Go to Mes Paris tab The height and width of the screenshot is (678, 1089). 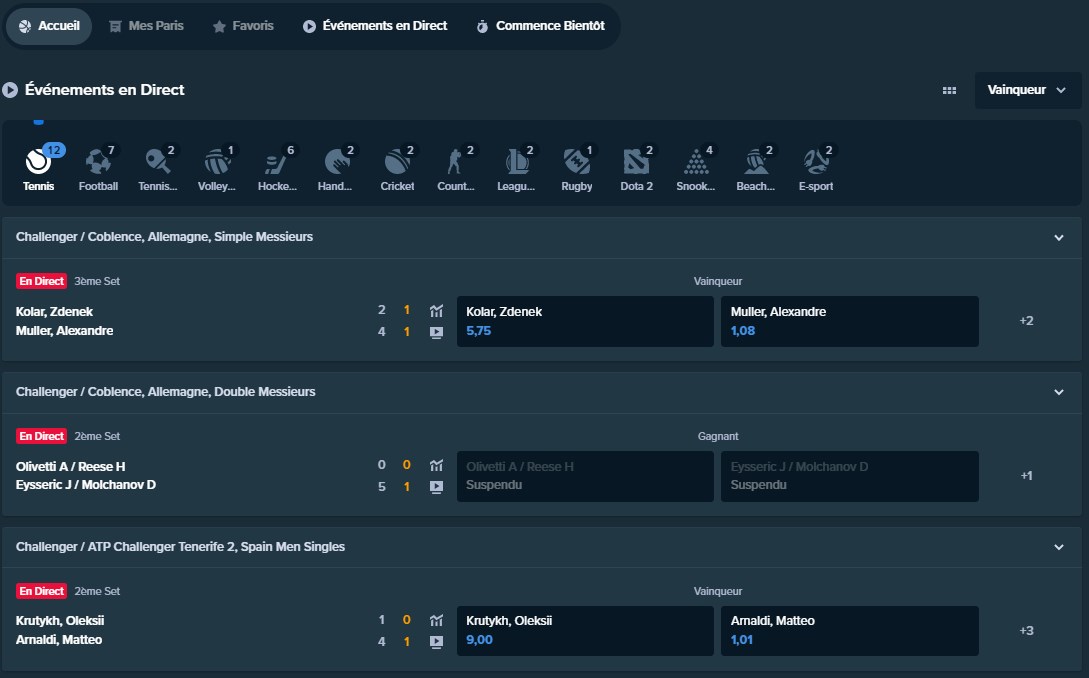[146, 26]
